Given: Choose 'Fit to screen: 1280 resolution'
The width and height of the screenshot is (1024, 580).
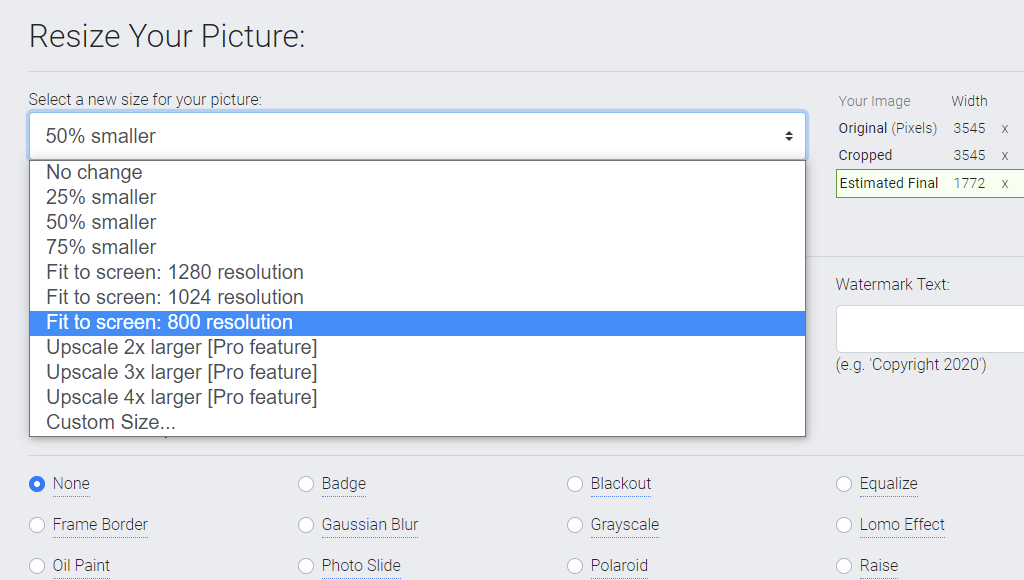Looking at the screenshot, I should (x=417, y=272).
